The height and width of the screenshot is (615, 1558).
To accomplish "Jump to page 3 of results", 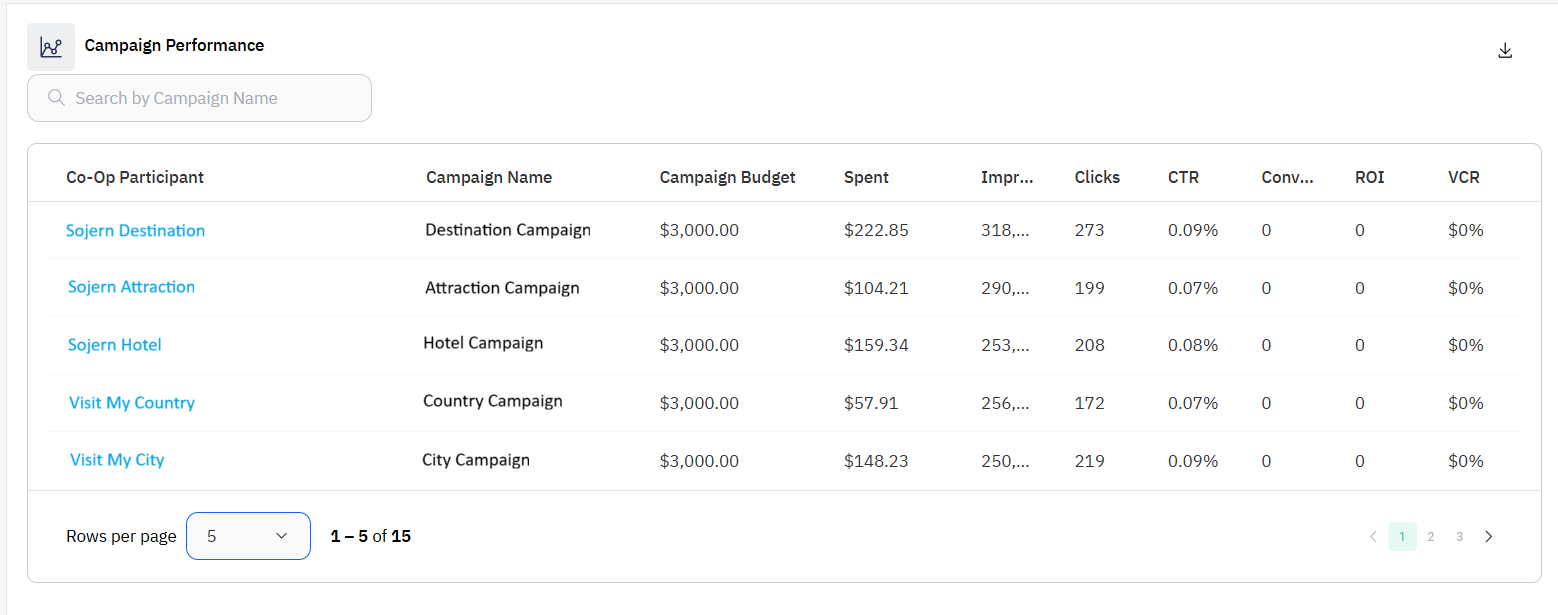I will pos(1459,537).
